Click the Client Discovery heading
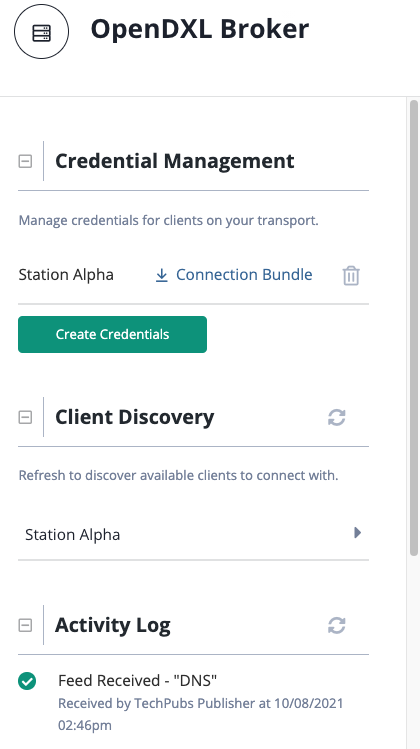Viewport: 420px width, 749px height. (135, 417)
